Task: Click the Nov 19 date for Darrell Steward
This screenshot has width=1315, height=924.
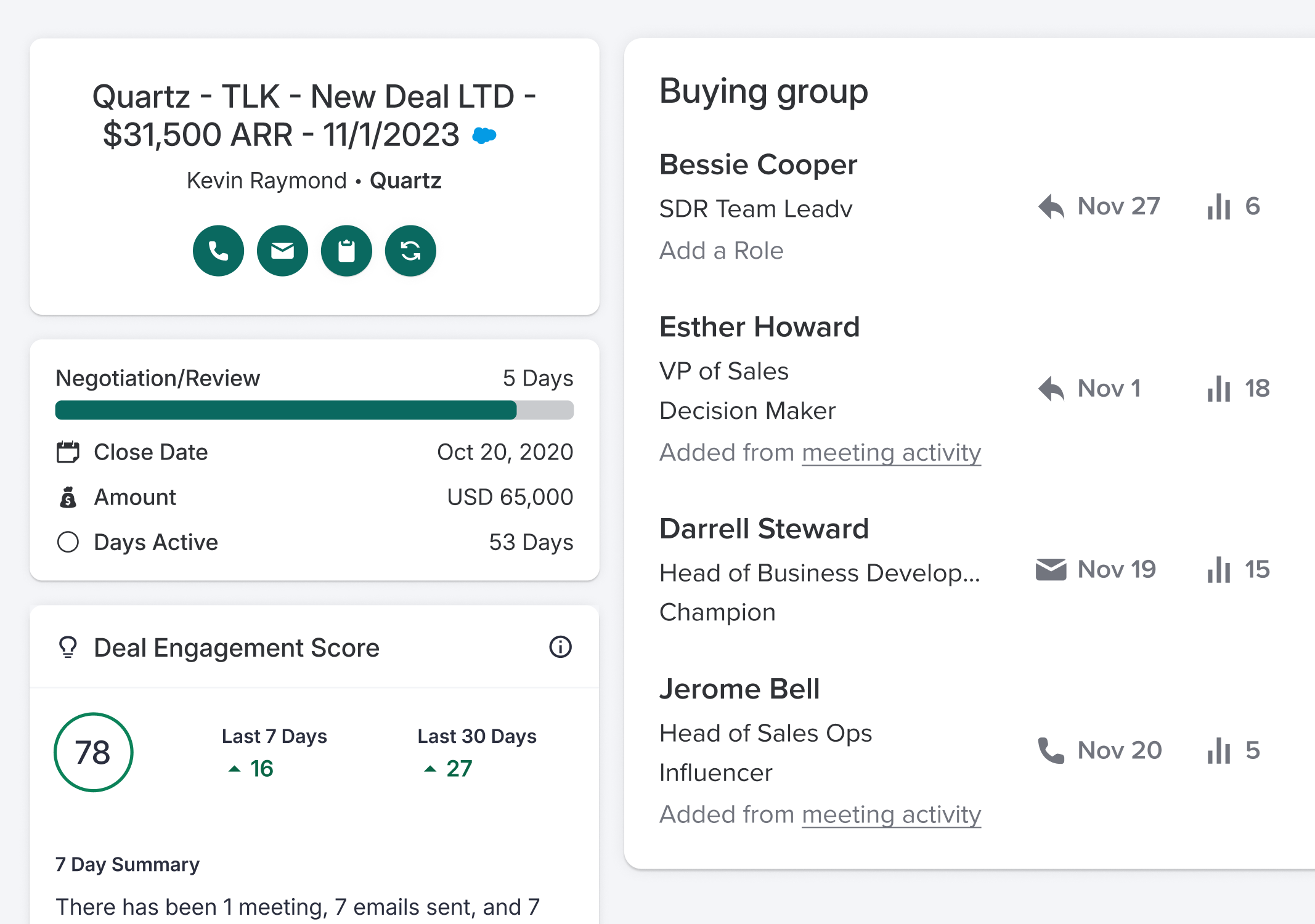Action: [x=1117, y=569]
